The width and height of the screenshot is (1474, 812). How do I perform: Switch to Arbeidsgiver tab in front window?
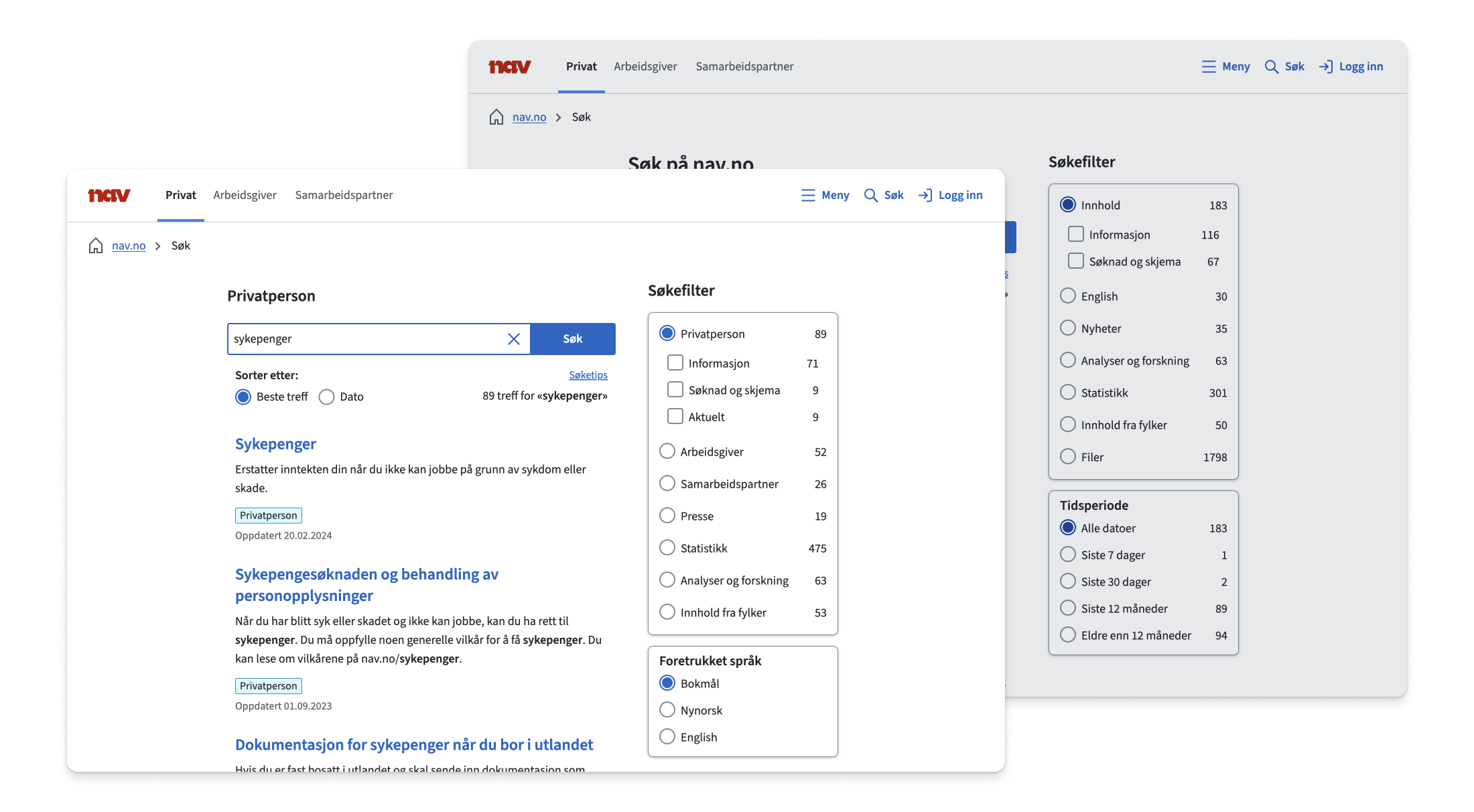[x=245, y=195]
